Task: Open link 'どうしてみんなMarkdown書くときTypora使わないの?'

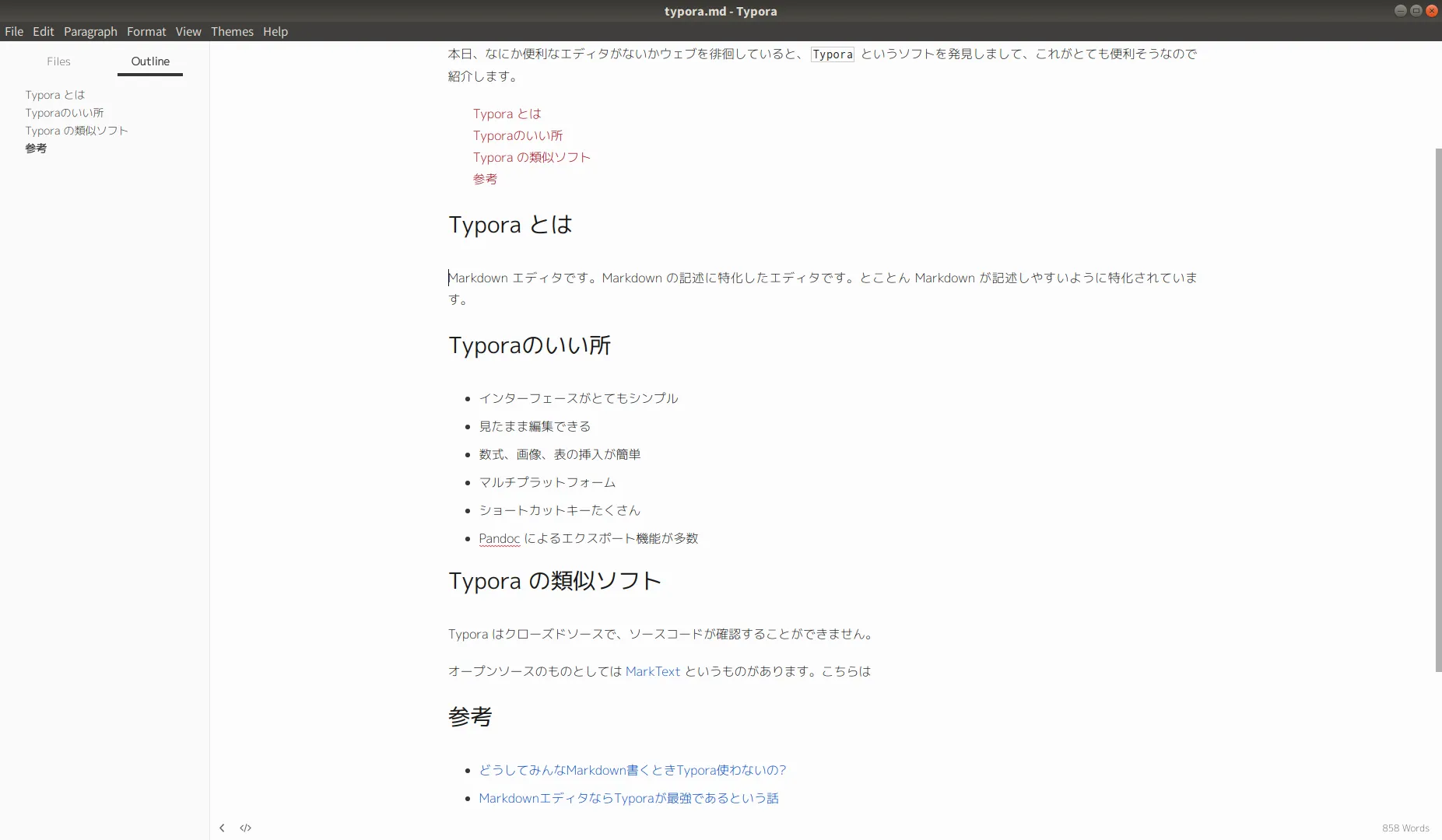Action: coord(632,770)
